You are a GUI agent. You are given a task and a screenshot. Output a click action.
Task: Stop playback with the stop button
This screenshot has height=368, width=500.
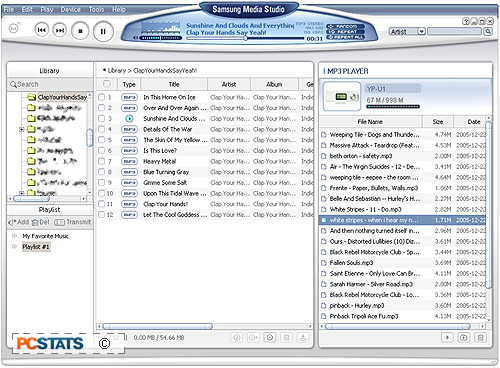(80, 31)
